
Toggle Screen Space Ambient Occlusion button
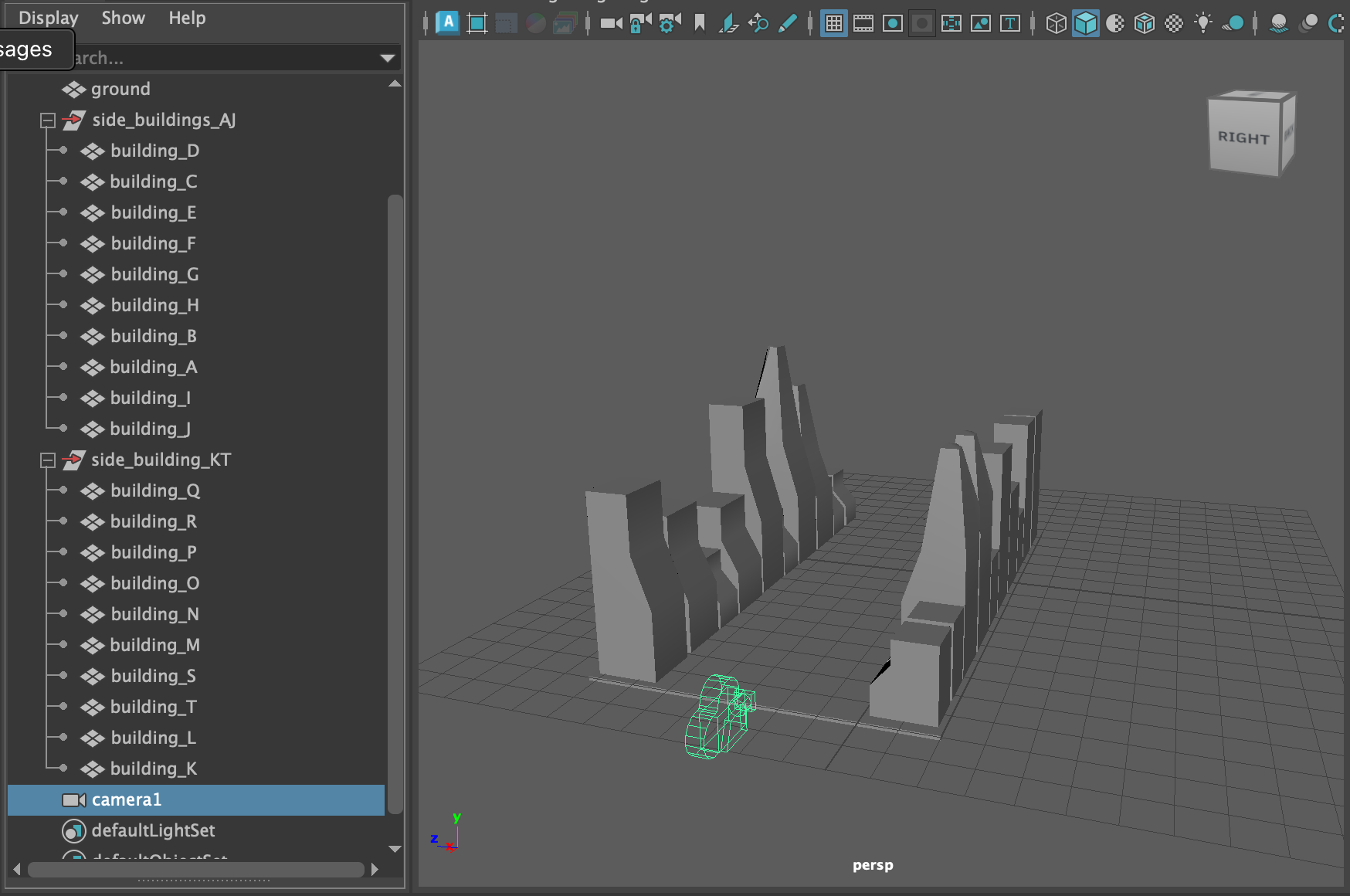1278,23
